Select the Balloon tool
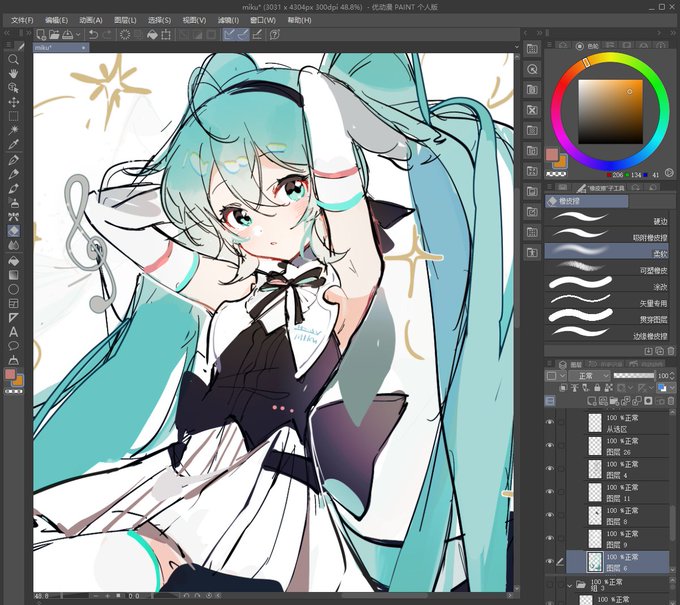Screen dimensions: 680x605 click(x=13, y=346)
